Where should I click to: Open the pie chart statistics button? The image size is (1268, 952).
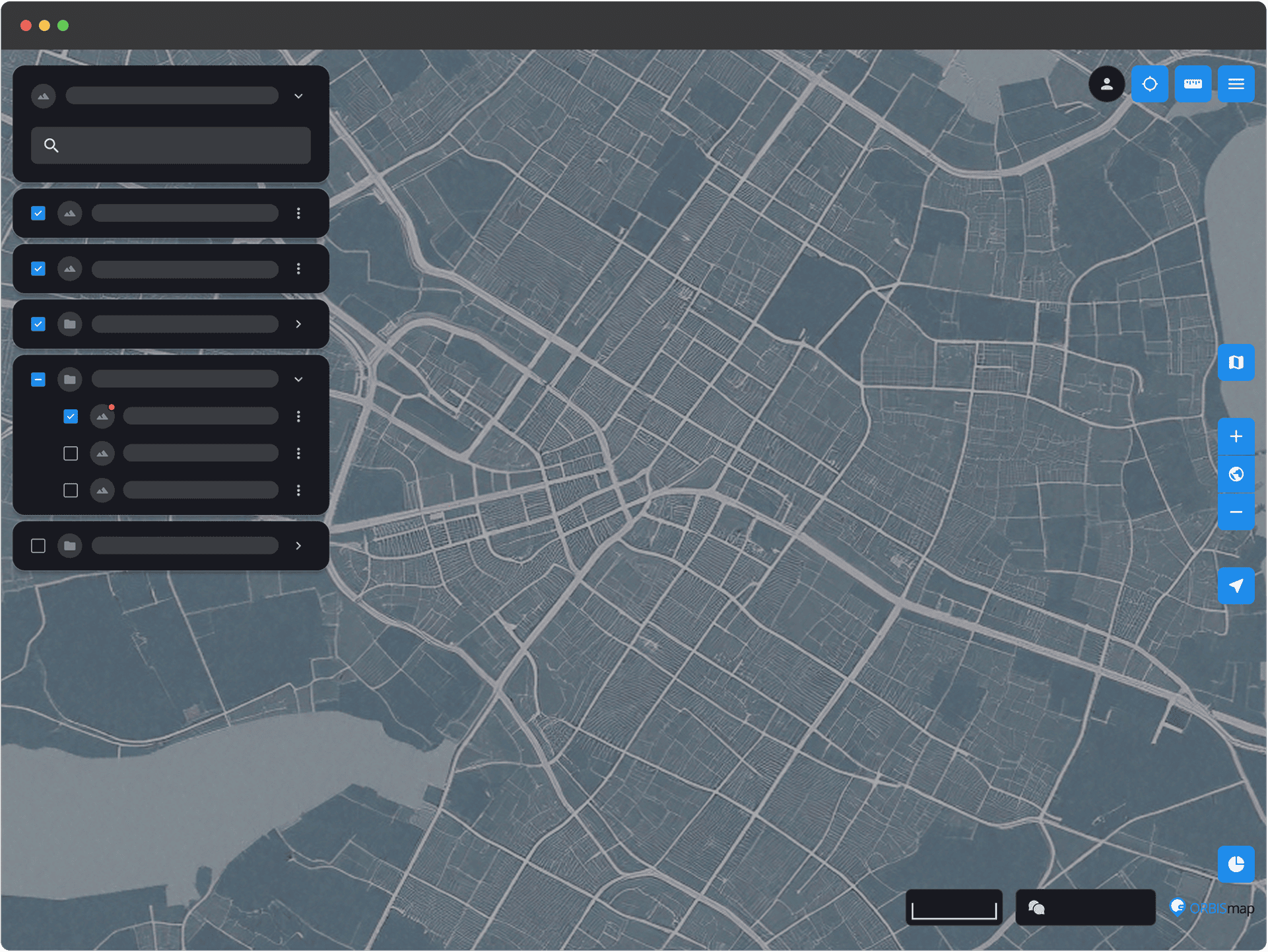click(x=1236, y=864)
